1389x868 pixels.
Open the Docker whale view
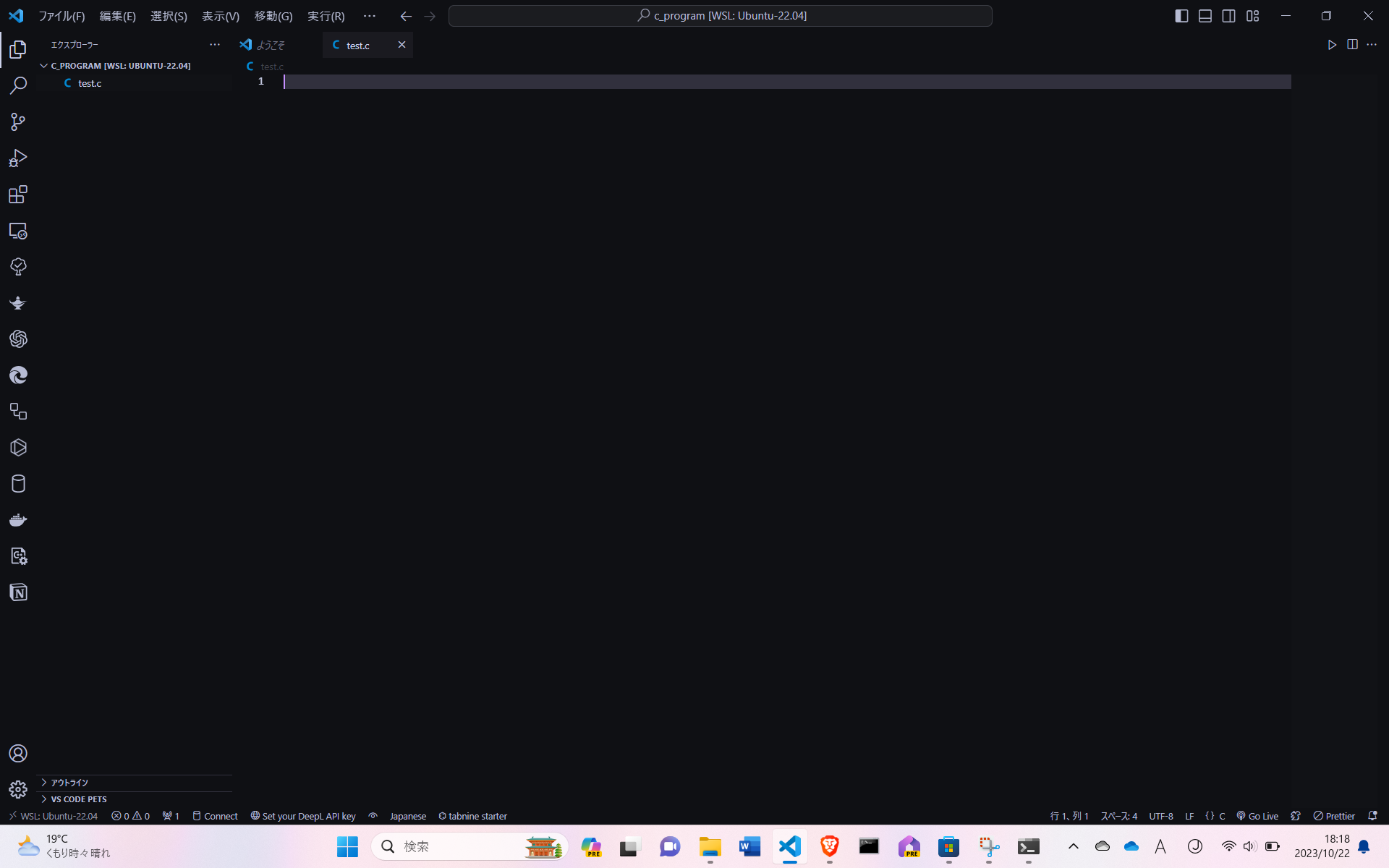tap(18, 520)
